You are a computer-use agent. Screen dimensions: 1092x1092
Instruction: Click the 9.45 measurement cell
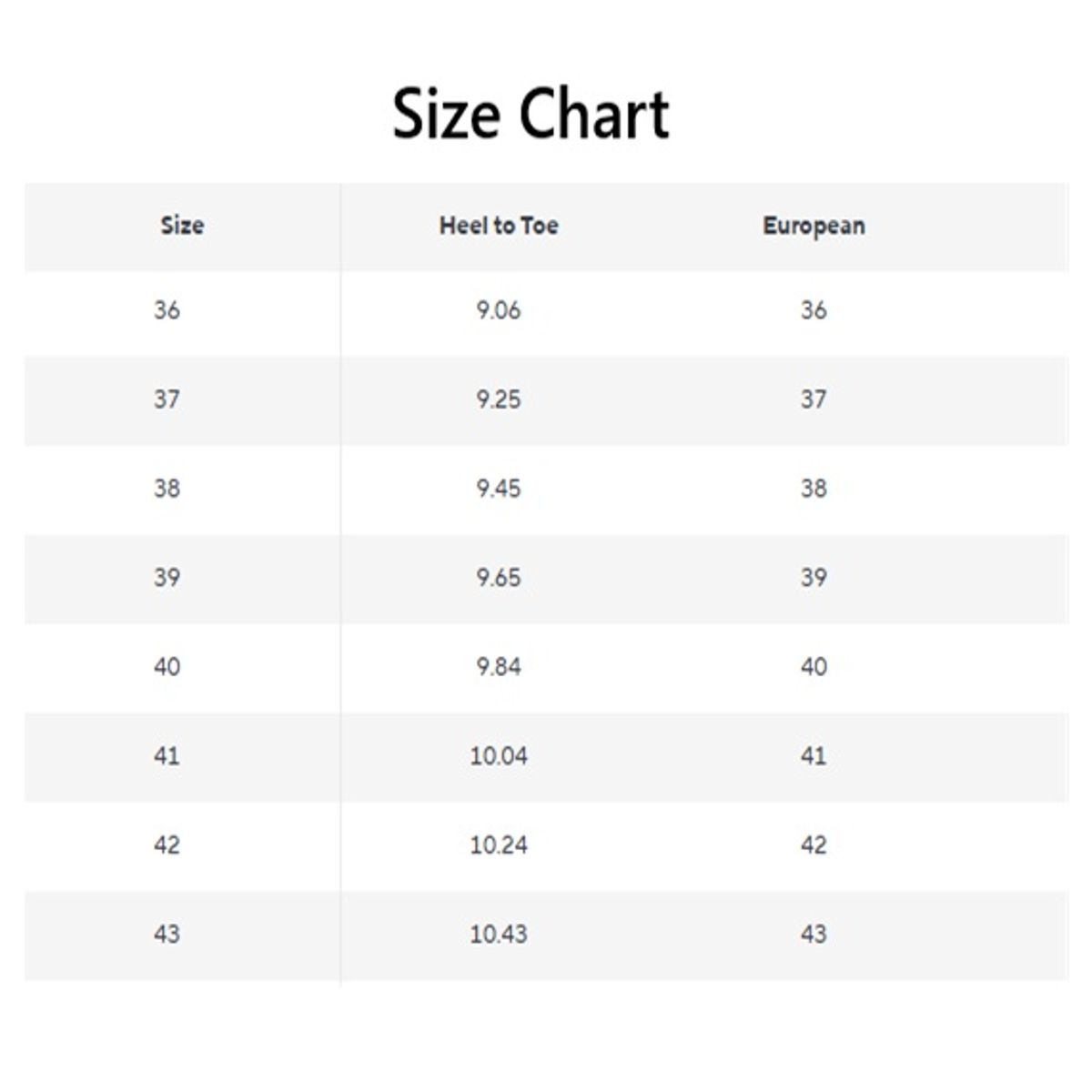[499, 489]
